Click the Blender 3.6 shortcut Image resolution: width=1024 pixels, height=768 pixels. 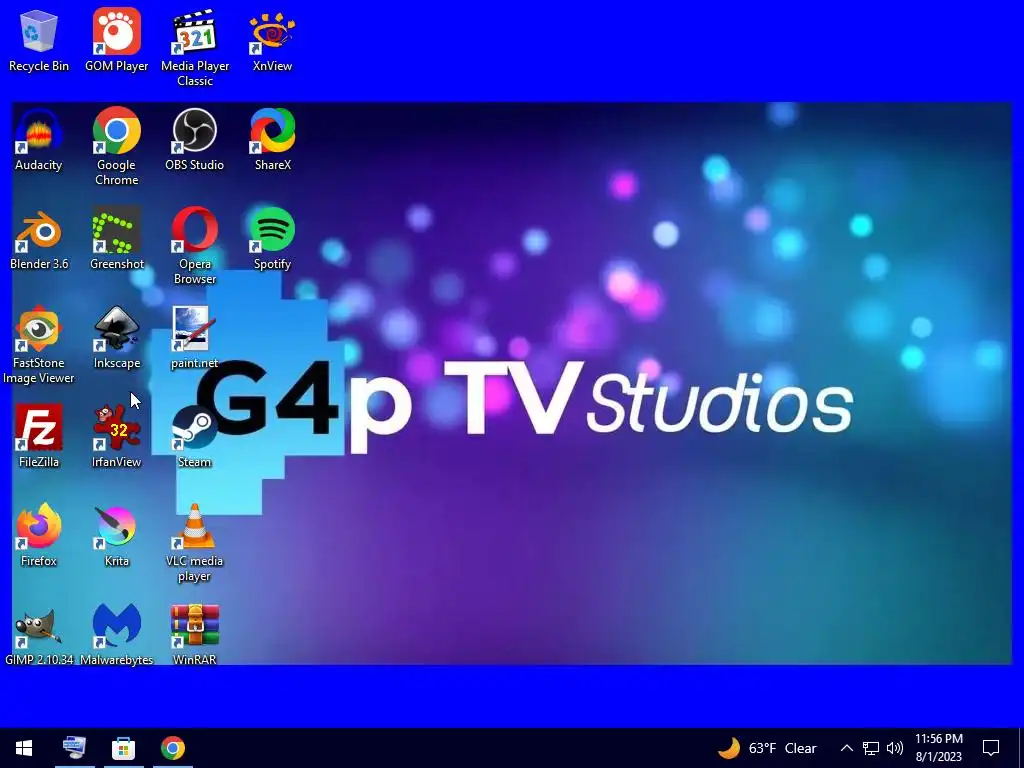[39, 239]
